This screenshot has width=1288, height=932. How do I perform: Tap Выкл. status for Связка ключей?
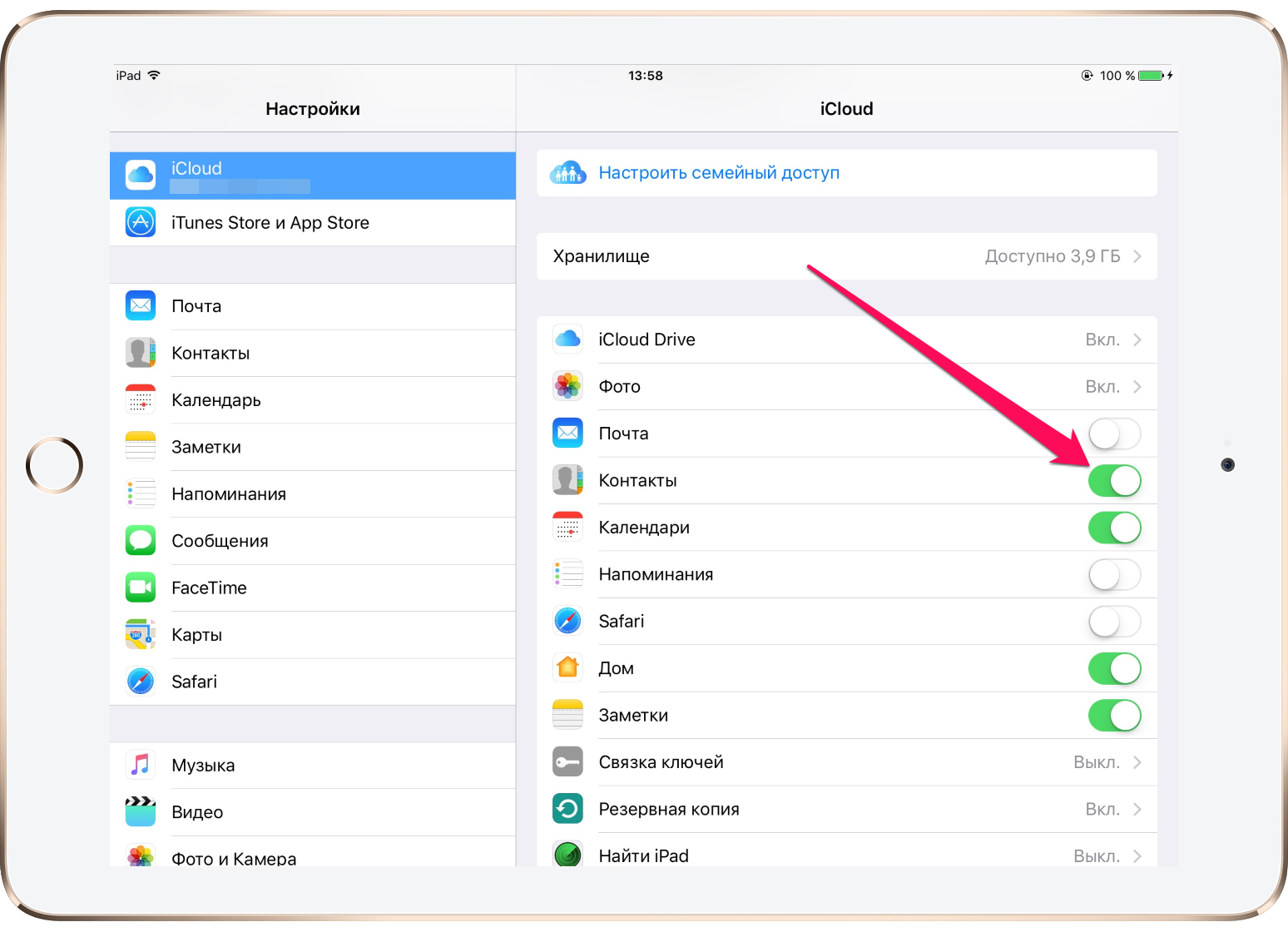click(x=1097, y=762)
